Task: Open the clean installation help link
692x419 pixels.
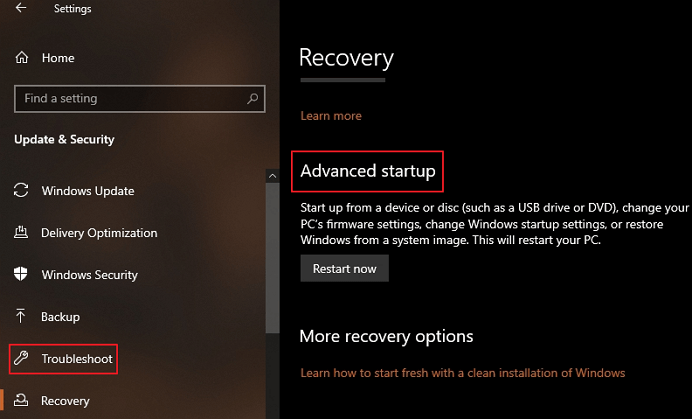Action: (462, 373)
